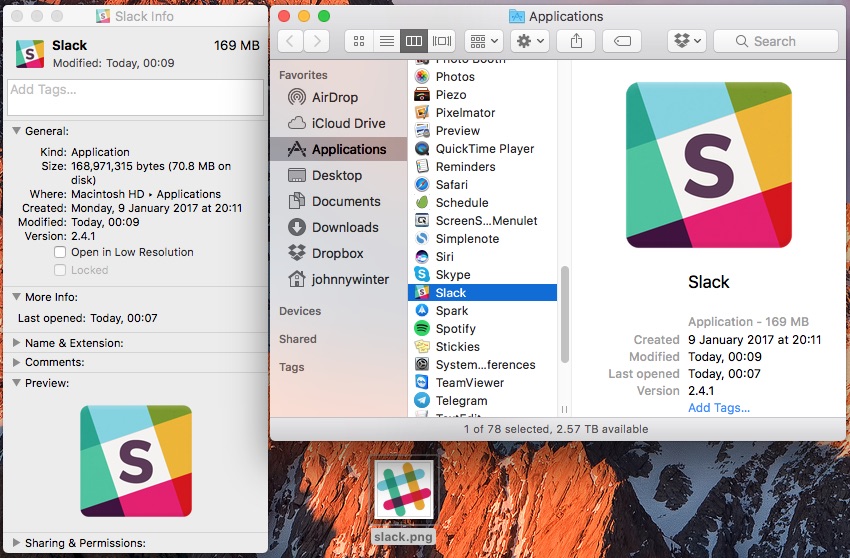The image size is (850, 558).
Task: Select the Photos app icon
Action: [x=422, y=77]
